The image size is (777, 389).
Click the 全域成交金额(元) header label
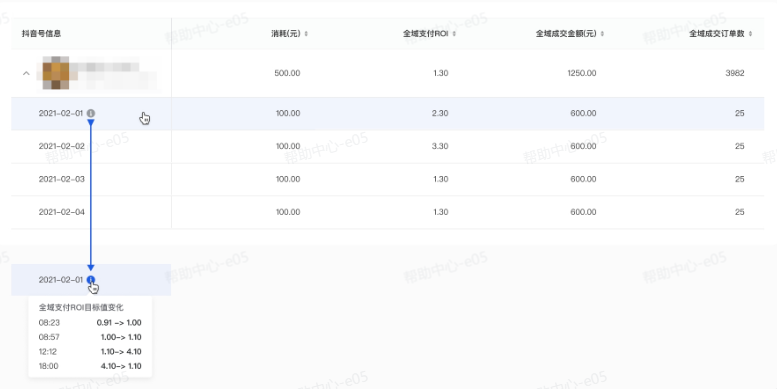click(x=566, y=34)
